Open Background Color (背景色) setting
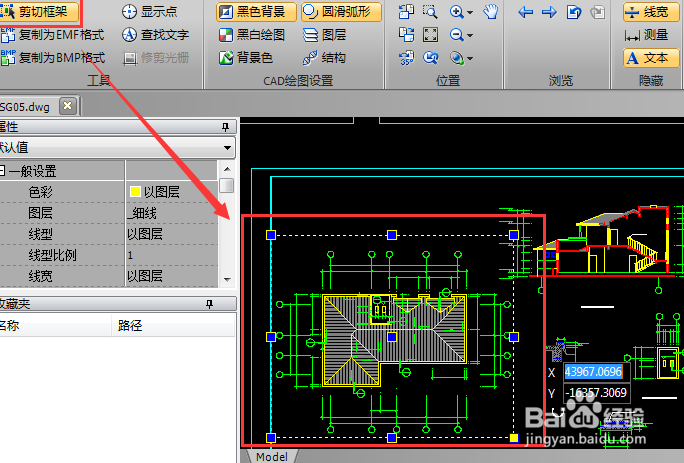Viewport: 684px width, 463px height. point(246,58)
